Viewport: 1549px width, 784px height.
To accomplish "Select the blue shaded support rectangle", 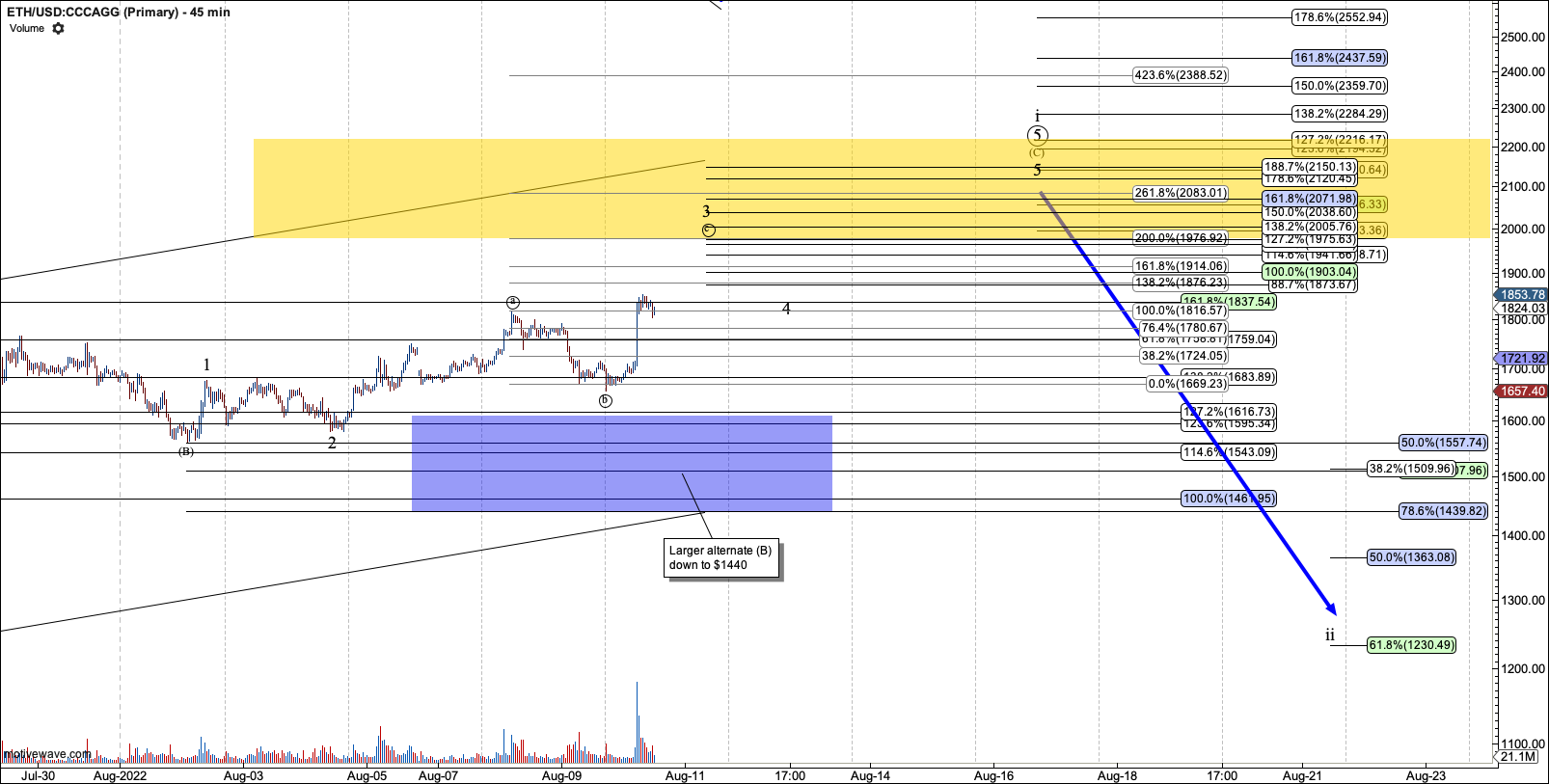I will coord(621,463).
